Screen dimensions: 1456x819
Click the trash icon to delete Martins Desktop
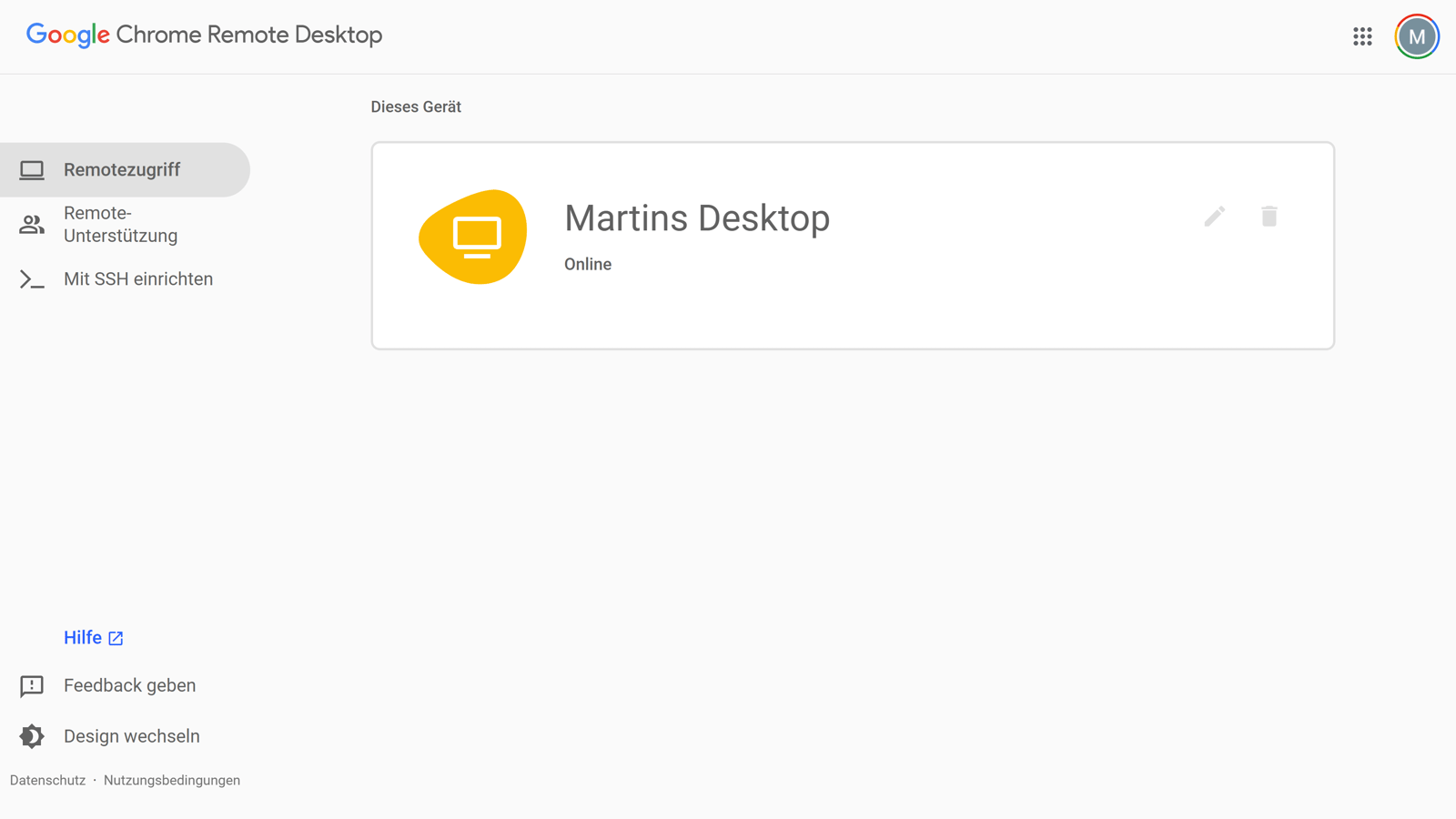click(1269, 217)
